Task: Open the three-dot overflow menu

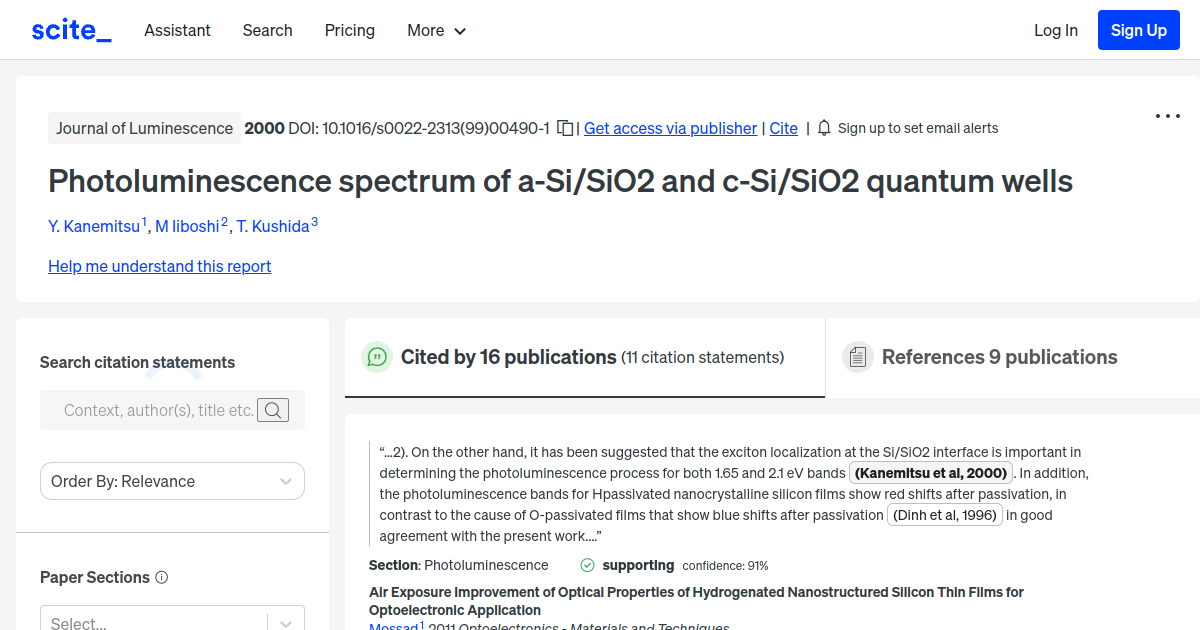Action: (1167, 116)
